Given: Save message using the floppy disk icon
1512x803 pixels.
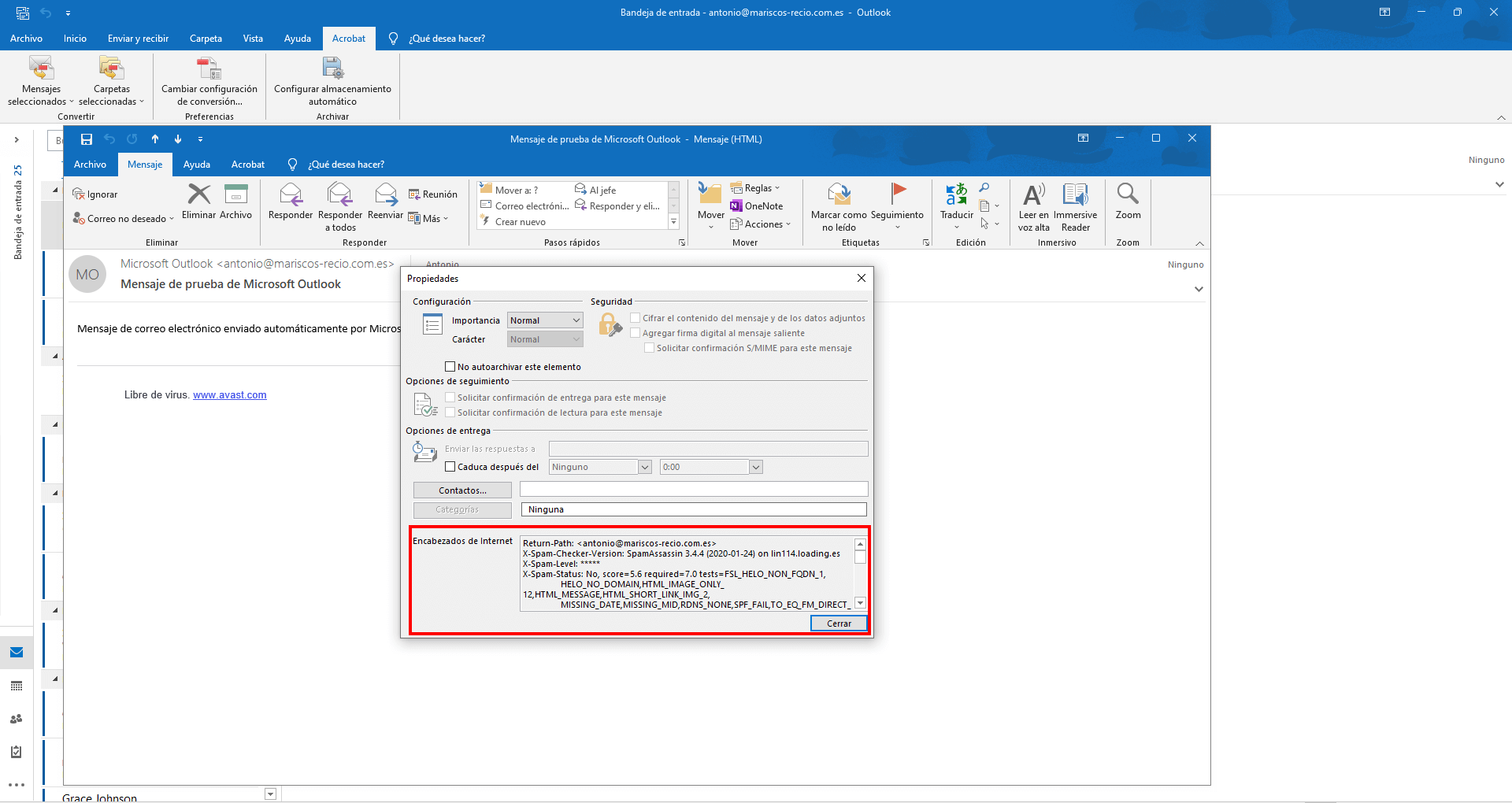Looking at the screenshot, I should coord(87,139).
